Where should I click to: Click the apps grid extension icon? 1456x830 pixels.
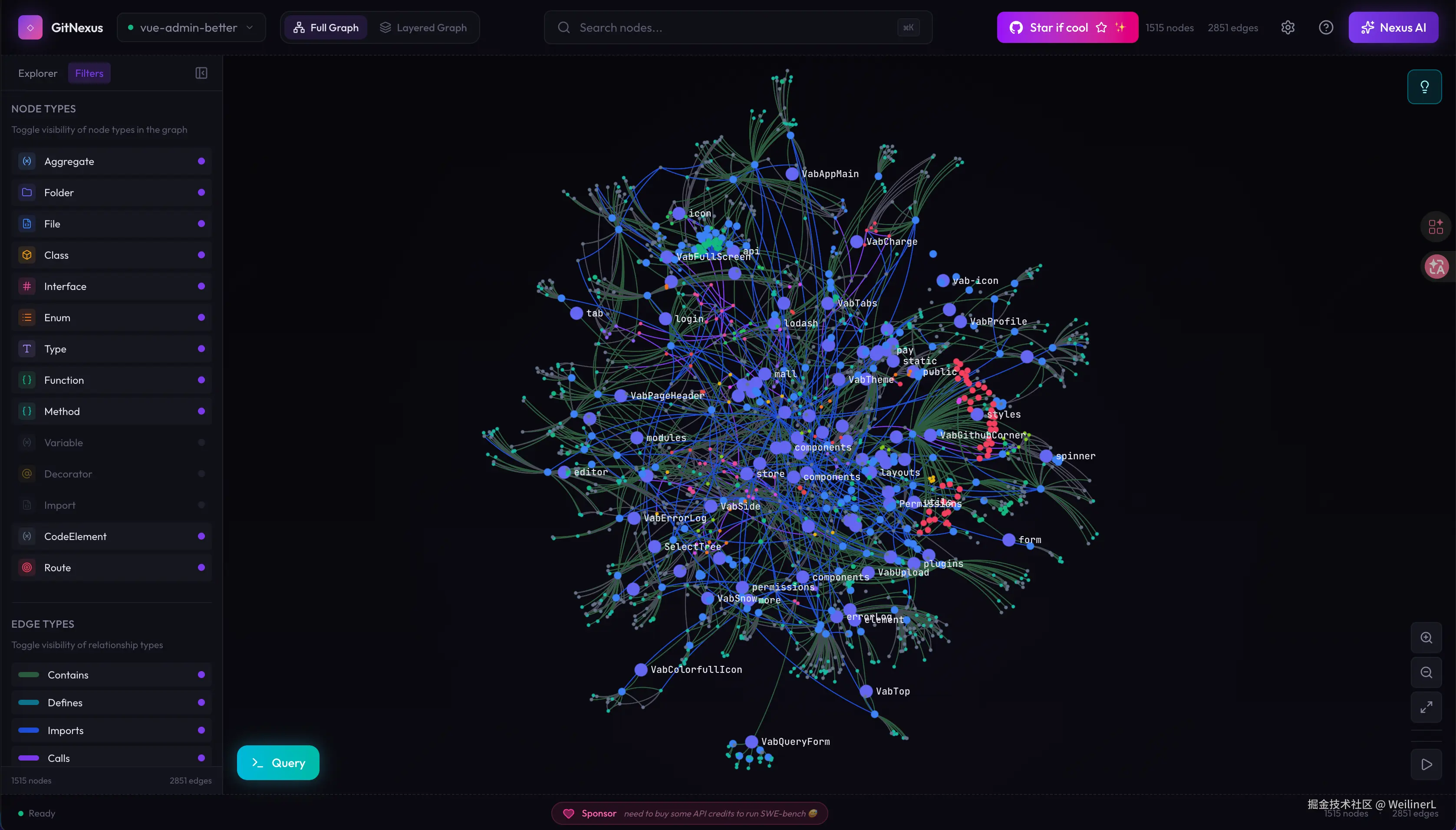pyautogui.click(x=1436, y=227)
